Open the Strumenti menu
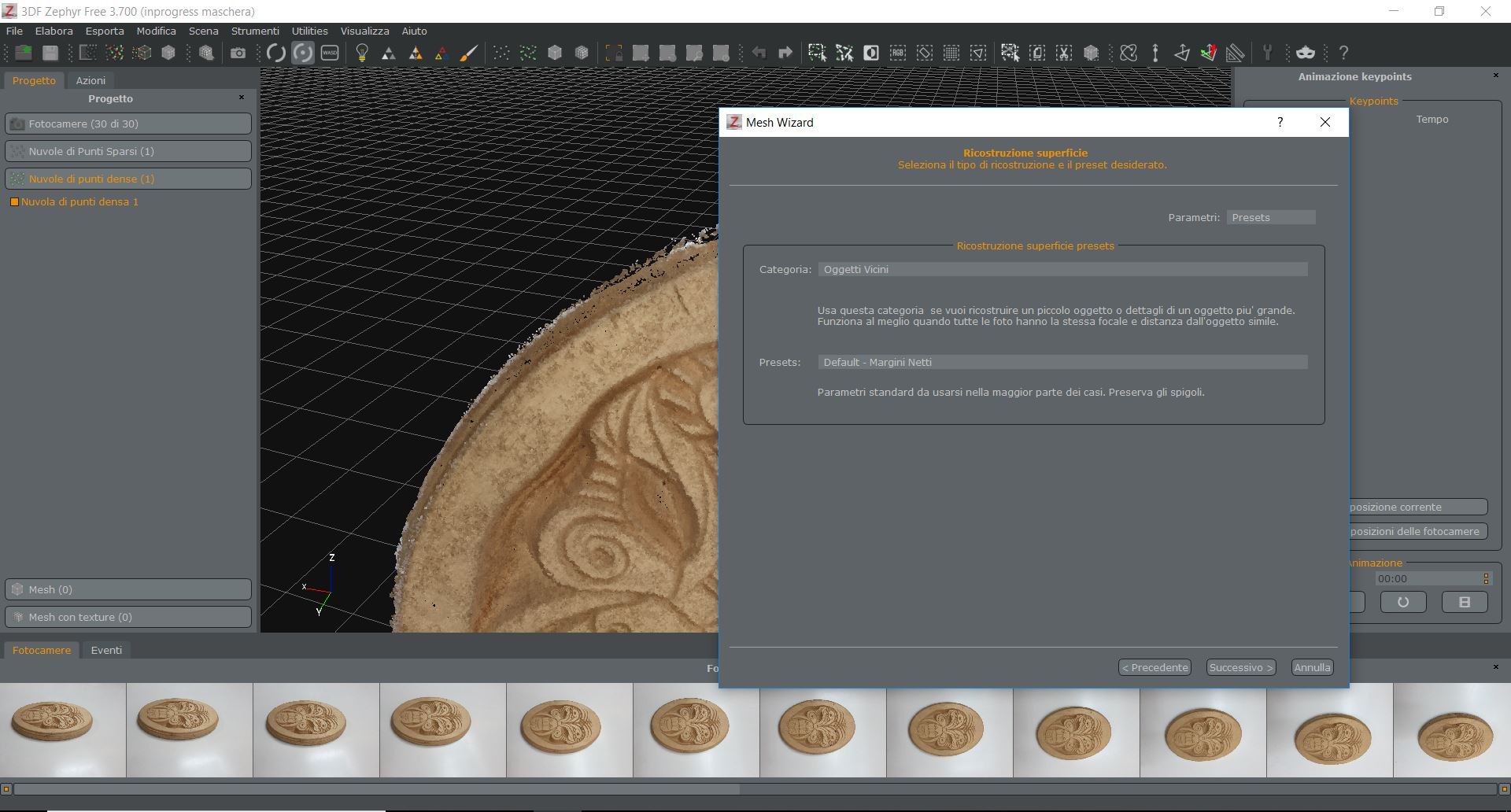 coord(255,31)
